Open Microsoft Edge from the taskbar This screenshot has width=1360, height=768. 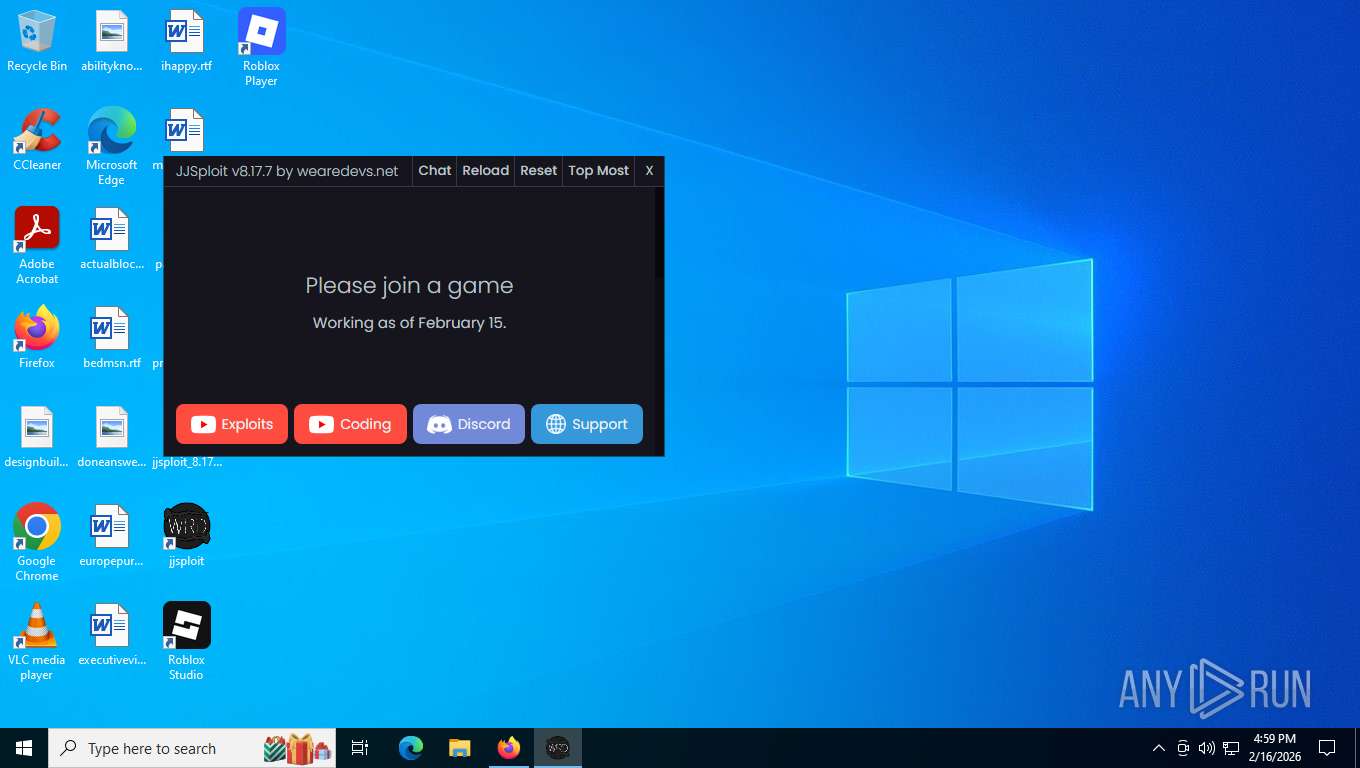point(411,748)
